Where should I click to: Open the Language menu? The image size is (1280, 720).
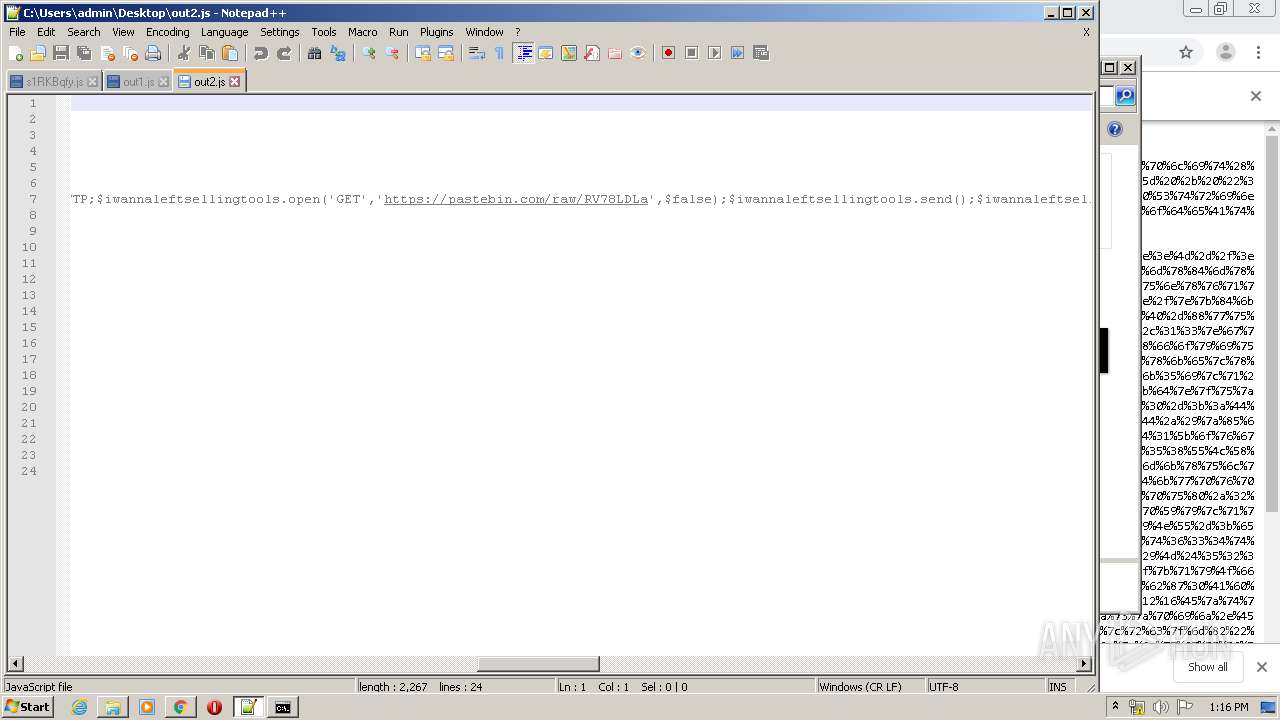[x=224, y=32]
